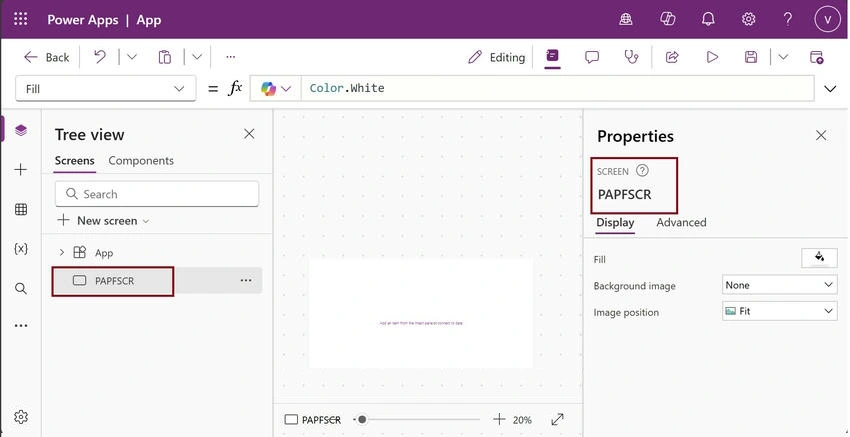850x437 pixels.
Task: Select the Display tab
Action: (x=615, y=223)
